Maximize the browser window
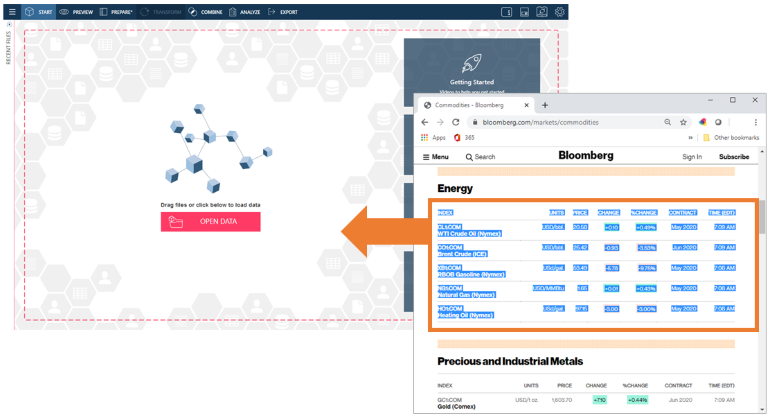This screenshot has width=768, height=418. tap(733, 100)
